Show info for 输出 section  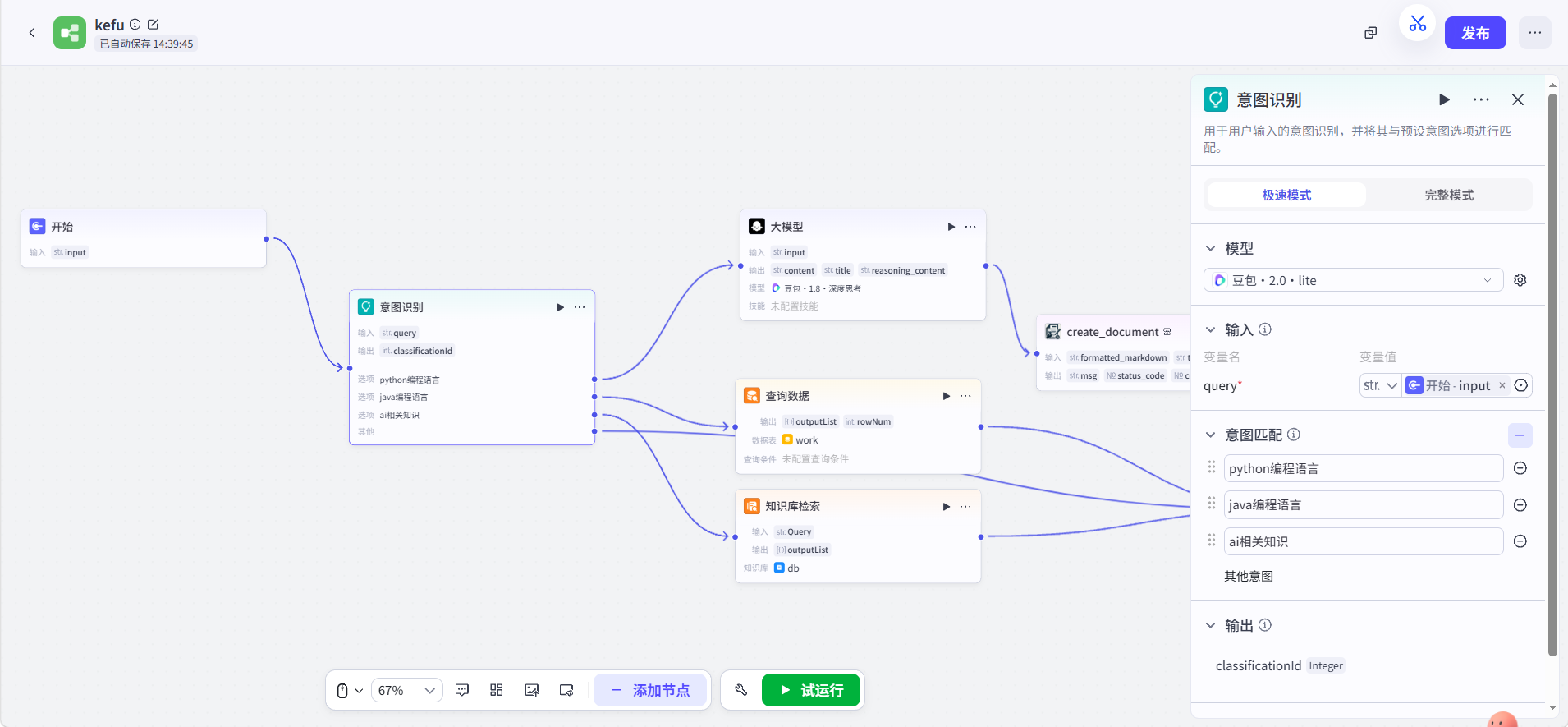pos(1265,625)
